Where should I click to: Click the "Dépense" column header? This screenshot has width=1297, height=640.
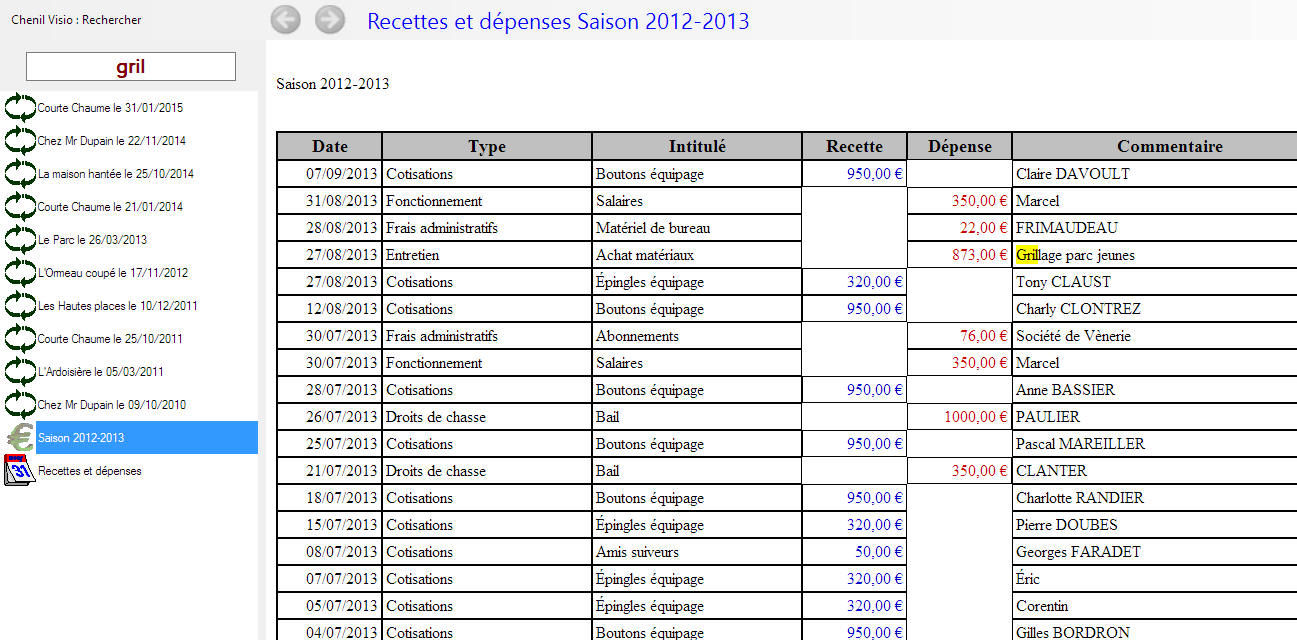958,145
